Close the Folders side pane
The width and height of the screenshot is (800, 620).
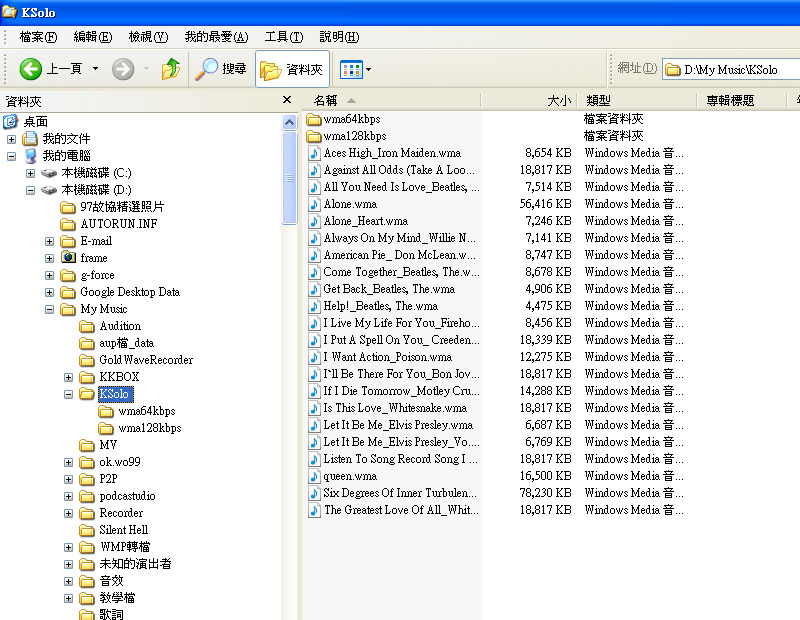287,100
